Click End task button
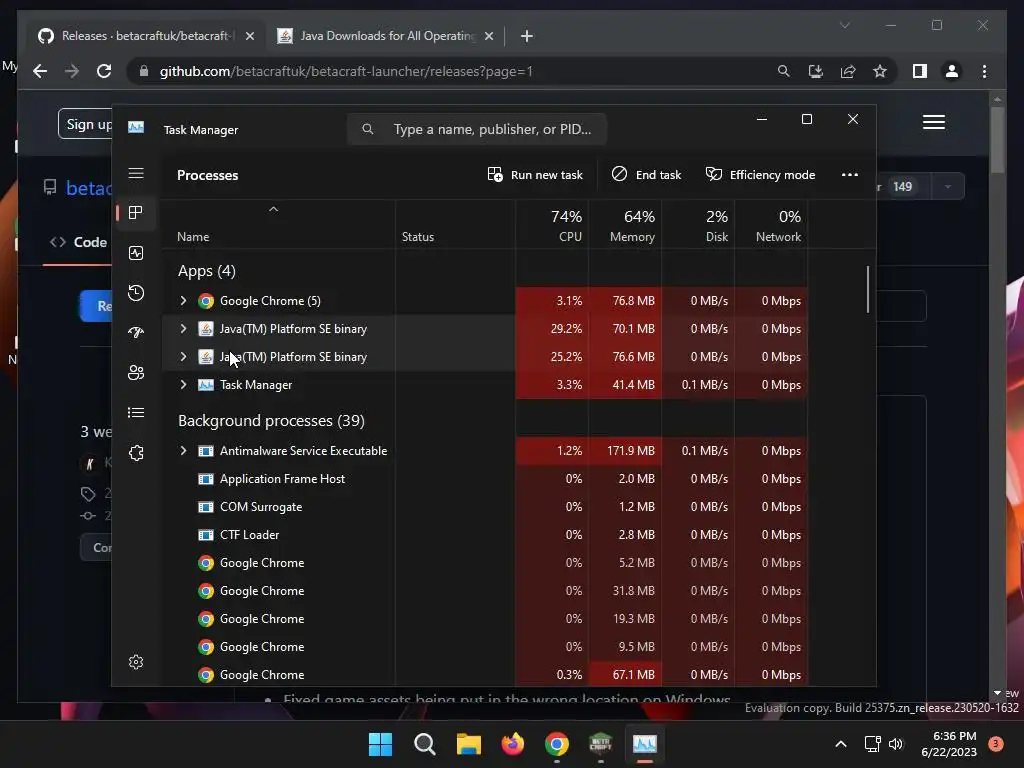Image resolution: width=1024 pixels, height=768 pixels. click(646, 174)
